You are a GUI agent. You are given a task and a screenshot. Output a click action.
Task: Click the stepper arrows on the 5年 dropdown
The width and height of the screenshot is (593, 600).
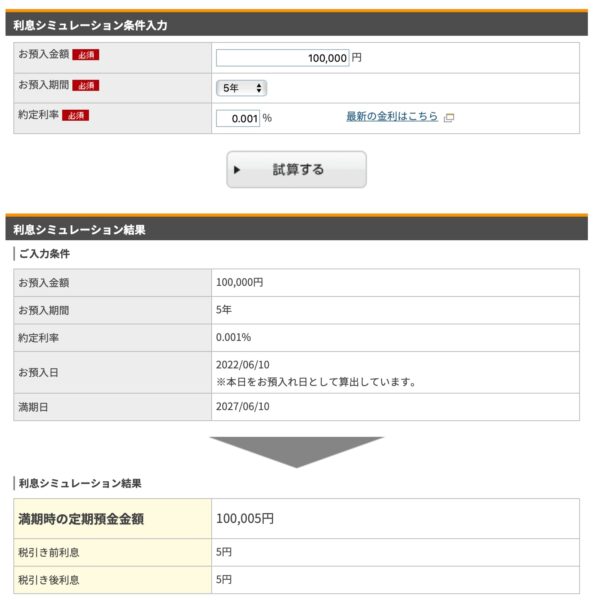259,88
